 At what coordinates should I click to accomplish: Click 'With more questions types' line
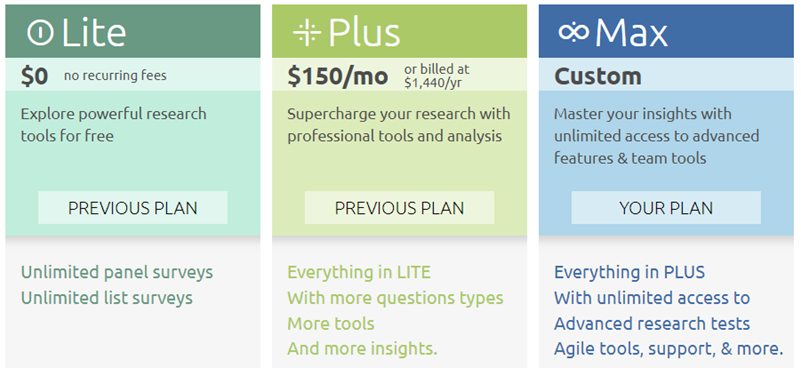coord(395,298)
